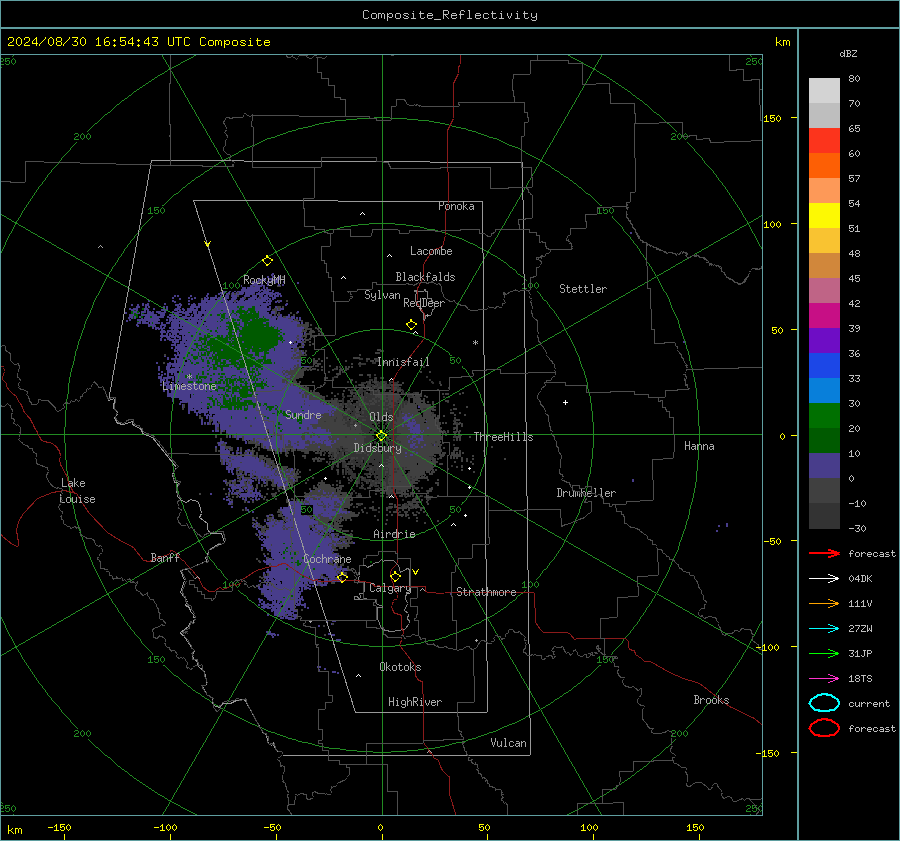Screen dimensions: 900x841
Task: Click the white plus marker near ThreeHills east
Action: pos(565,402)
